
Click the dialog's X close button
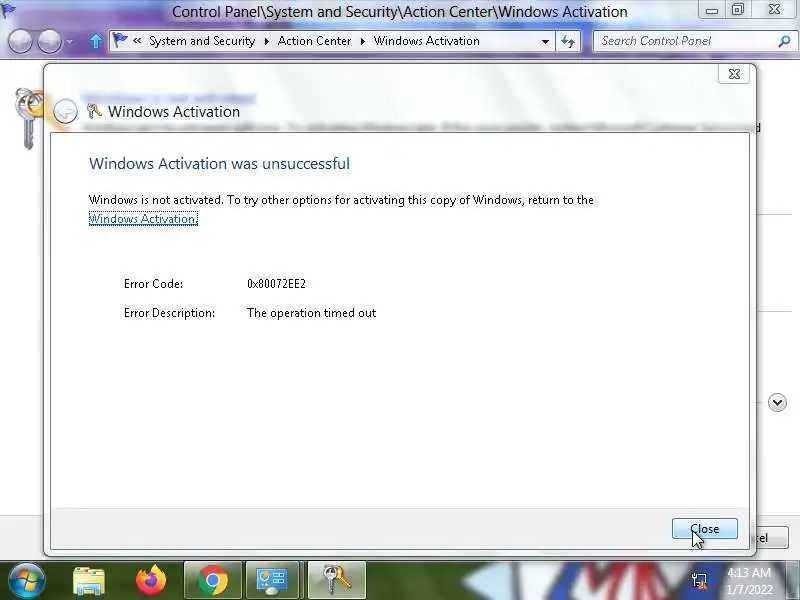pyautogui.click(x=734, y=74)
